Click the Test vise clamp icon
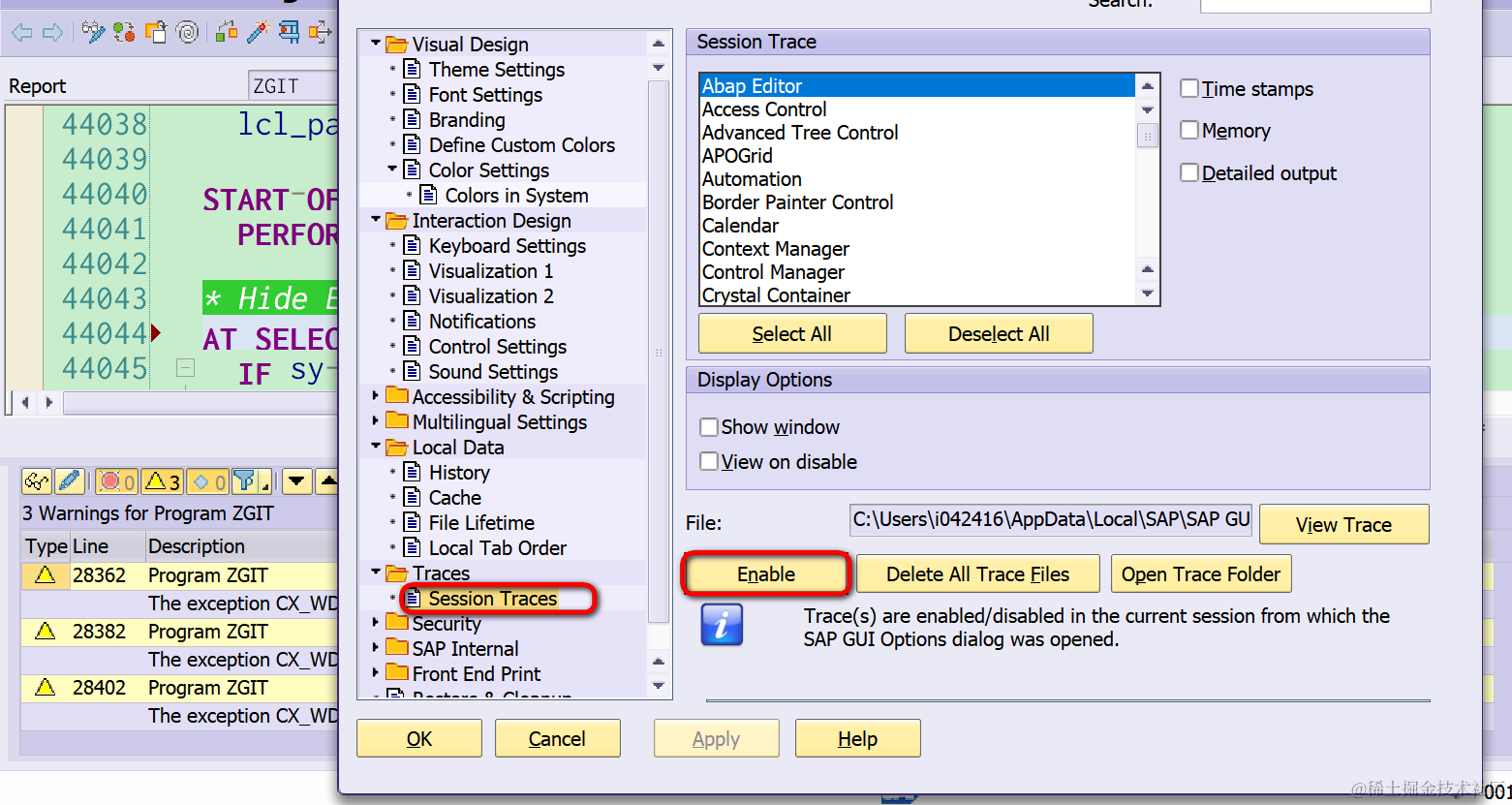 [289, 32]
